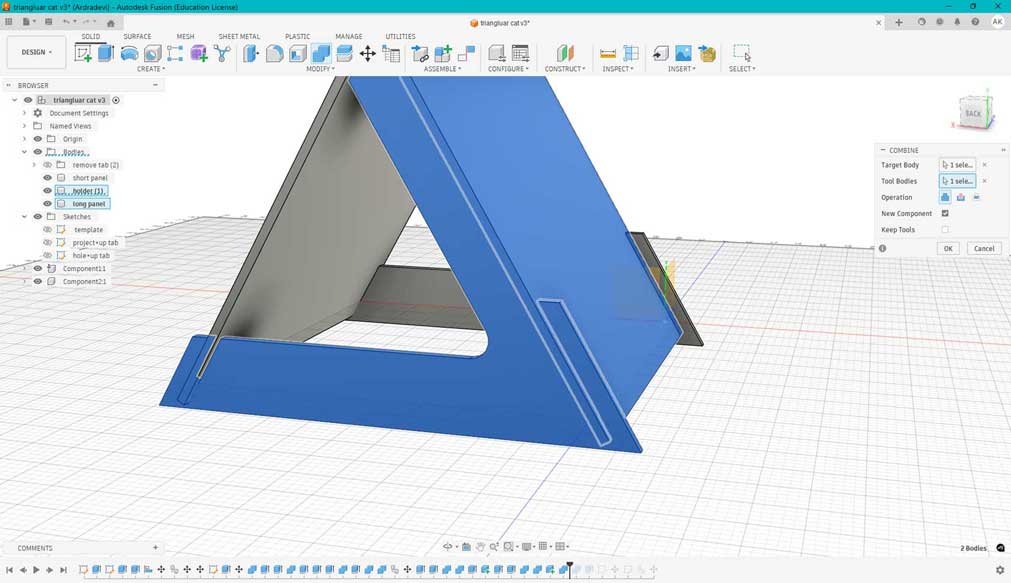Click the Configure model icon
The width and height of the screenshot is (1011, 583).
click(496, 53)
